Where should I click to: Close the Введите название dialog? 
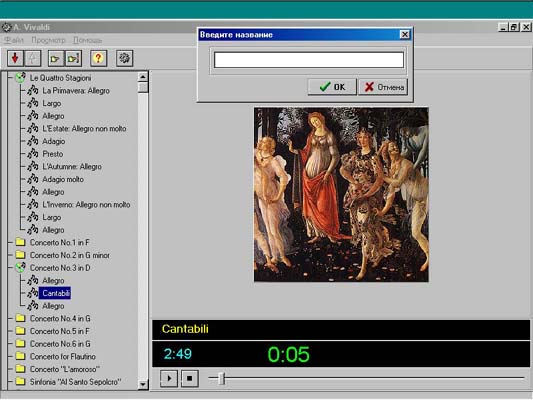click(x=405, y=34)
